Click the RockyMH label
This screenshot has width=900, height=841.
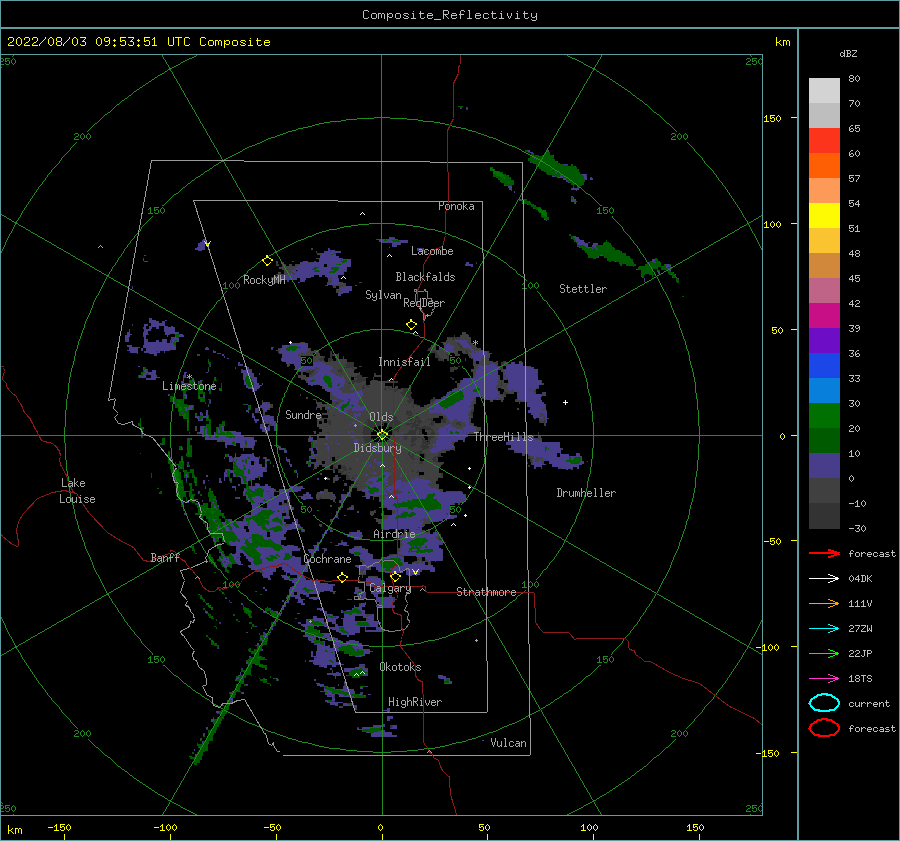(x=264, y=280)
